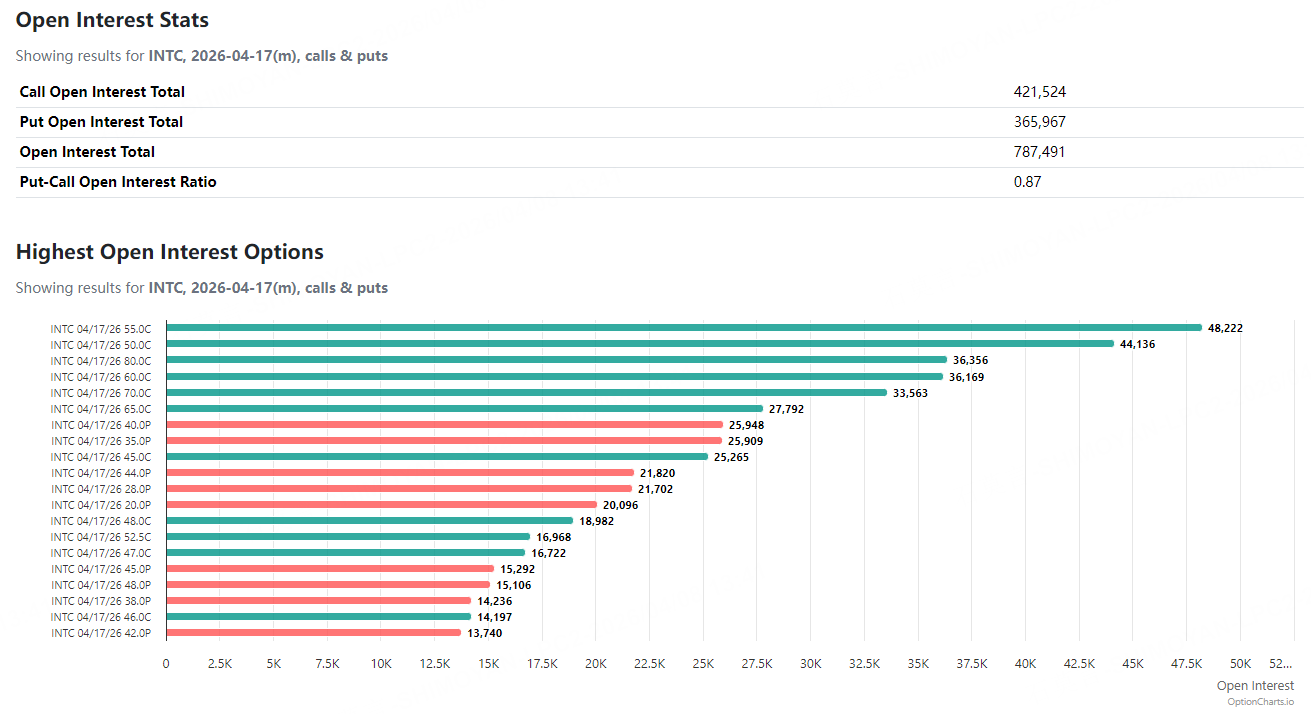Click the red 35.0P put bar
The width and height of the screenshot is (1311, 714).
click(444, 440)
